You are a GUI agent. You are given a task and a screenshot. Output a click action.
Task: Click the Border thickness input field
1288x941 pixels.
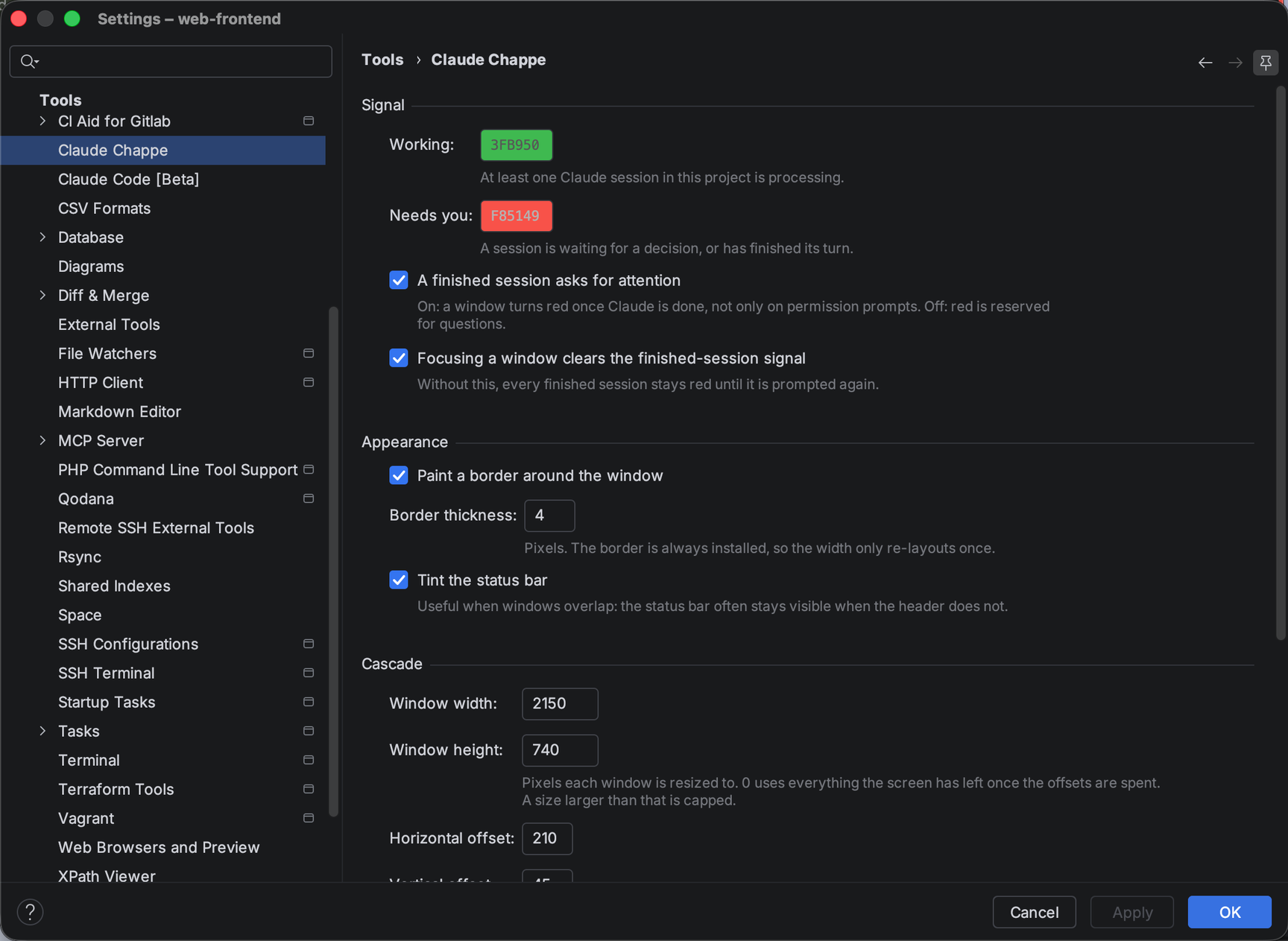[x=549, y=516]
